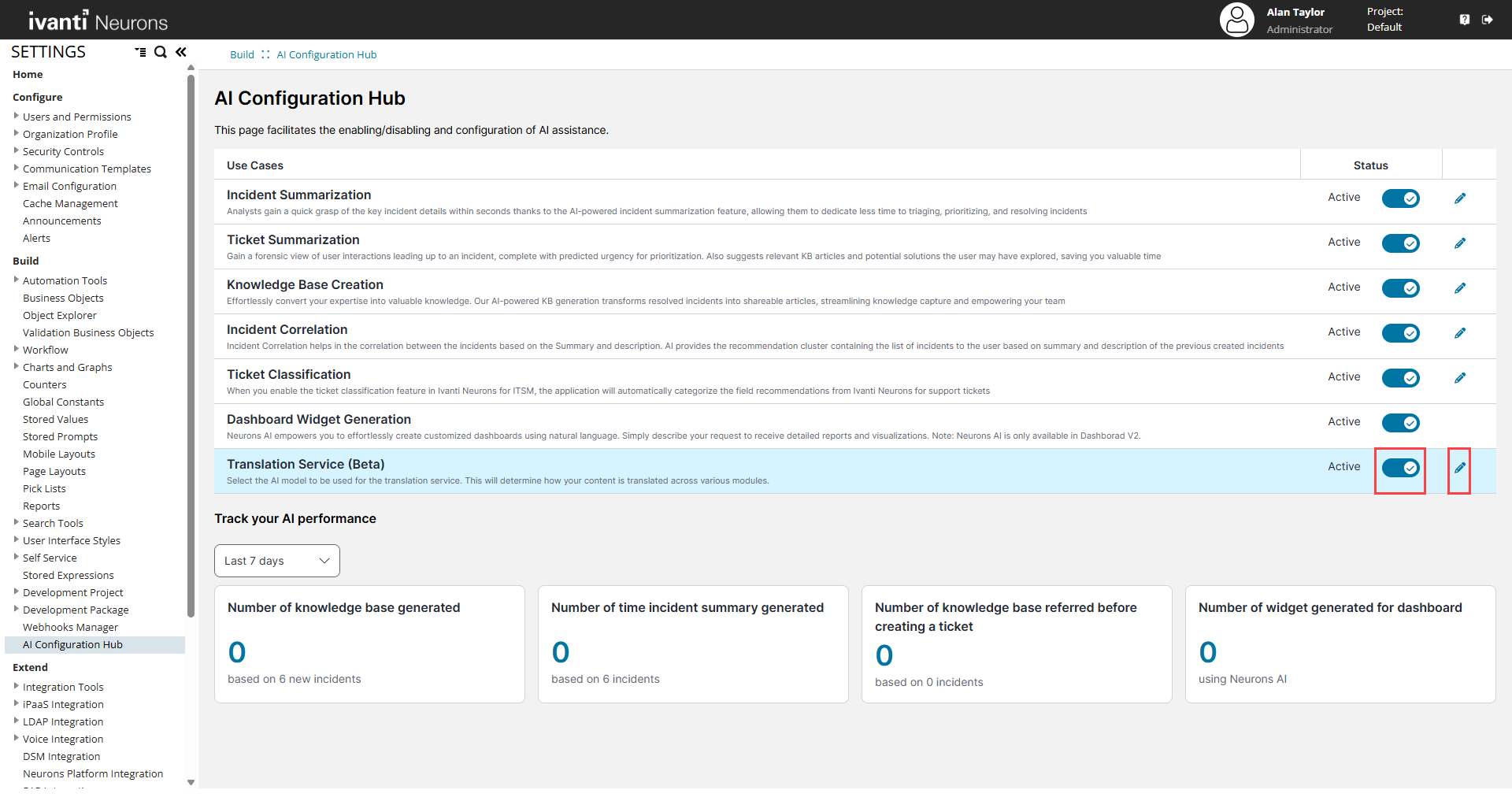Open Alan Taylor user avatar
The width and height of the screenshot is (1512, 812).
tap(1237, 20)
